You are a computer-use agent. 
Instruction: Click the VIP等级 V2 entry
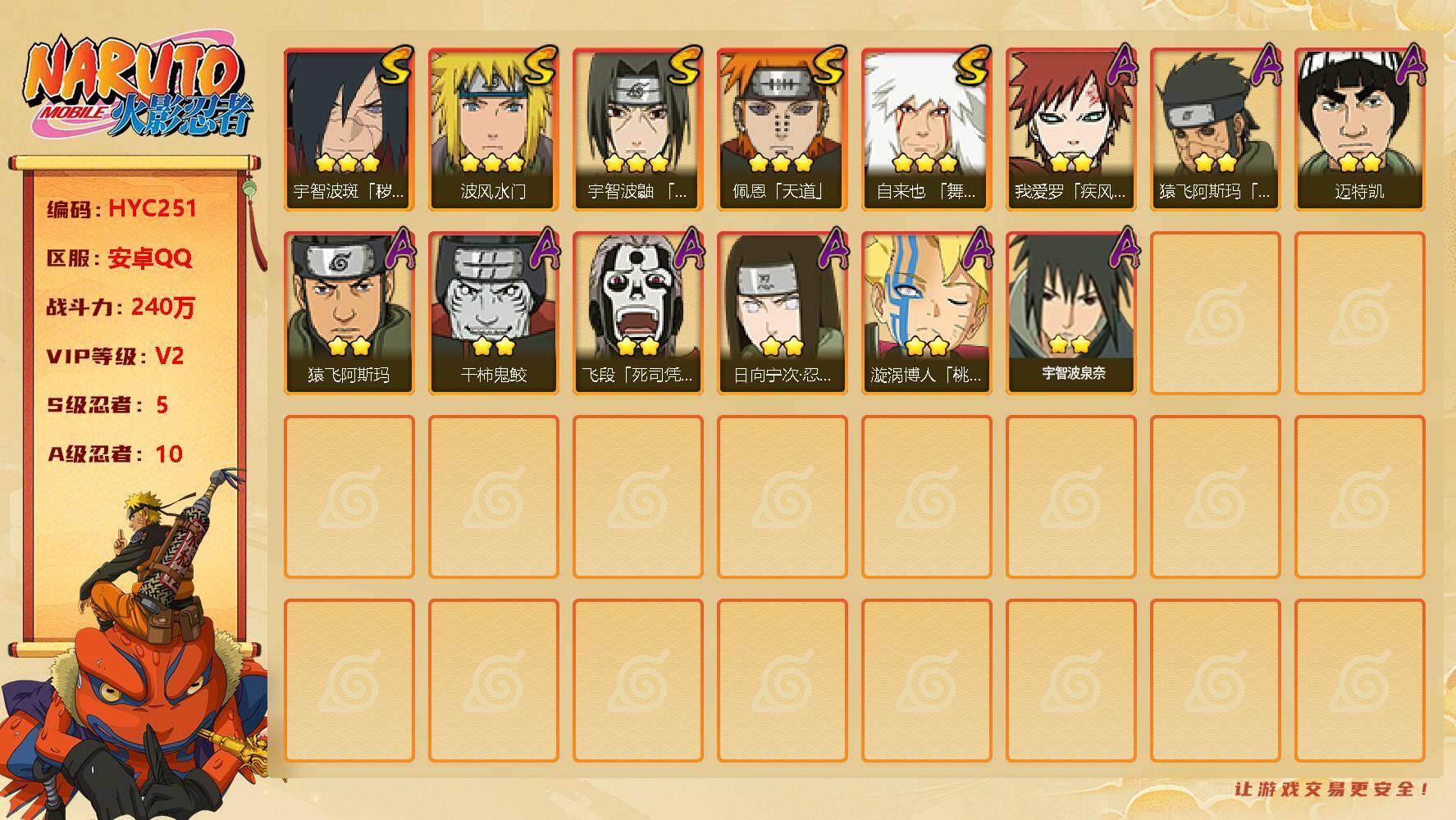pos(115,356)
